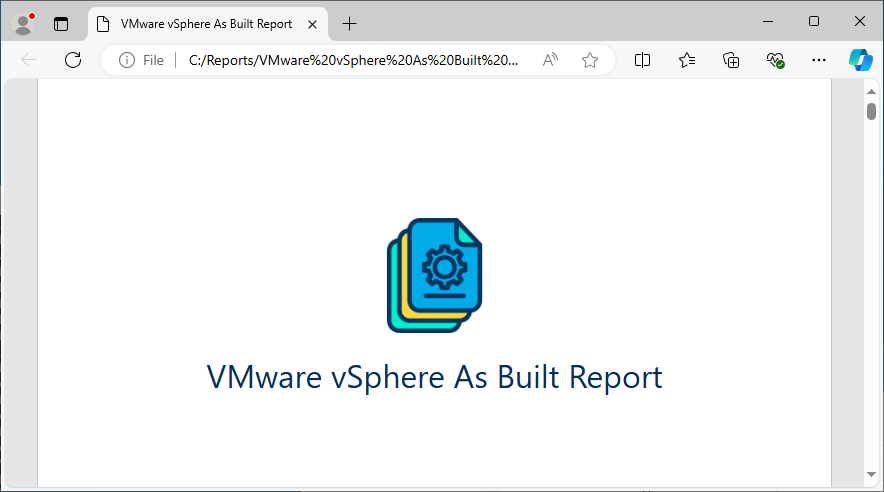Click the report document gear logo

pos(435,275)
